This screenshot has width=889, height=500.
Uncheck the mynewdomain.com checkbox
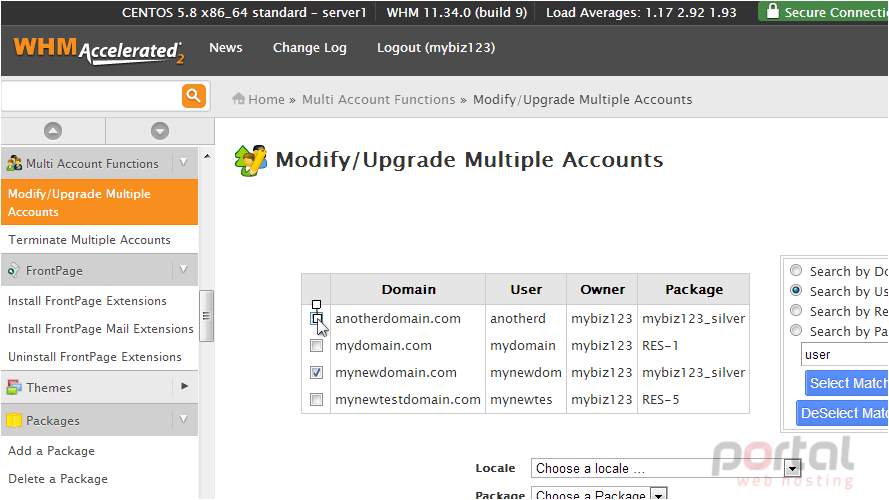coord(316,372)
